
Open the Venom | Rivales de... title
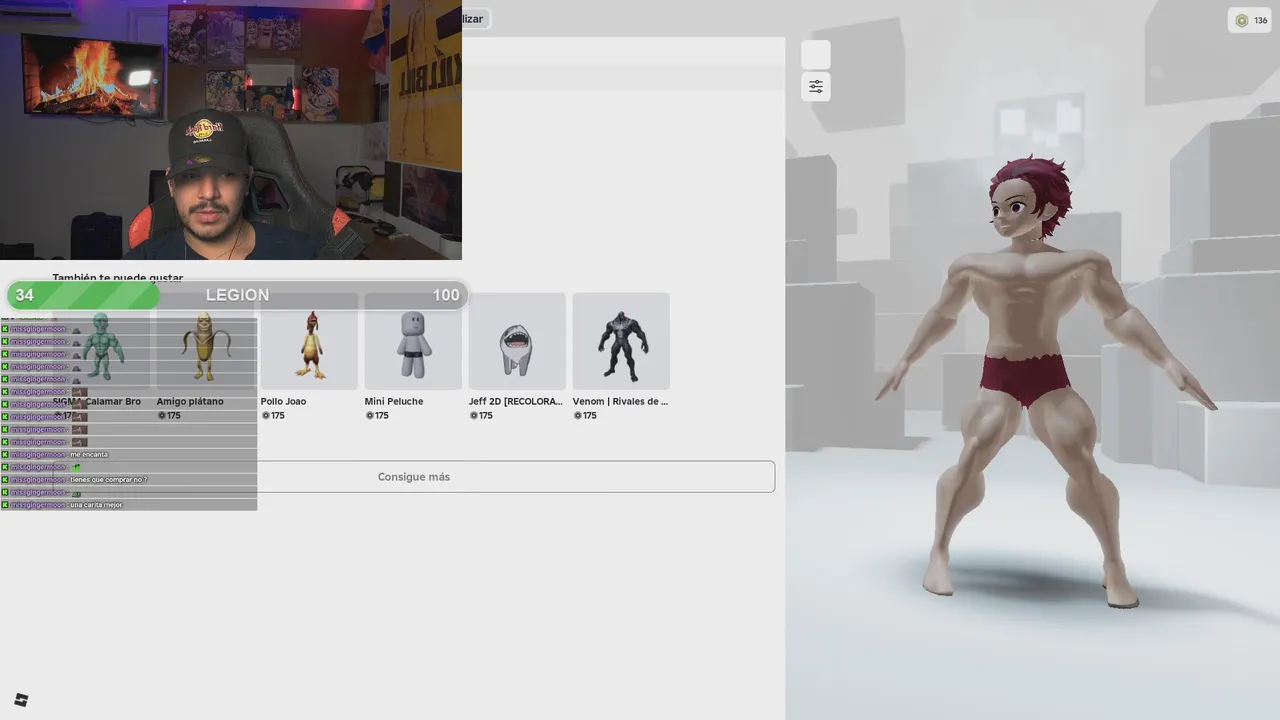point(620,401)
